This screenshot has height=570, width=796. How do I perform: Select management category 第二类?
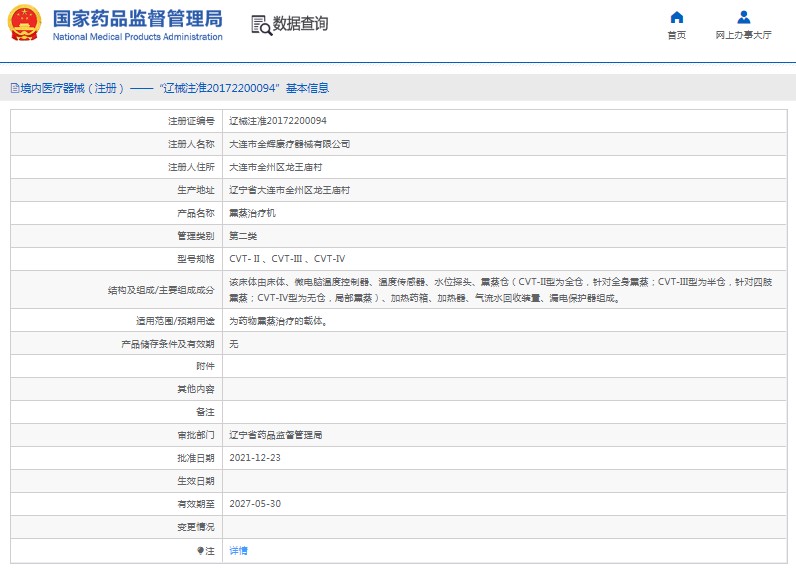tap(243, 236)
